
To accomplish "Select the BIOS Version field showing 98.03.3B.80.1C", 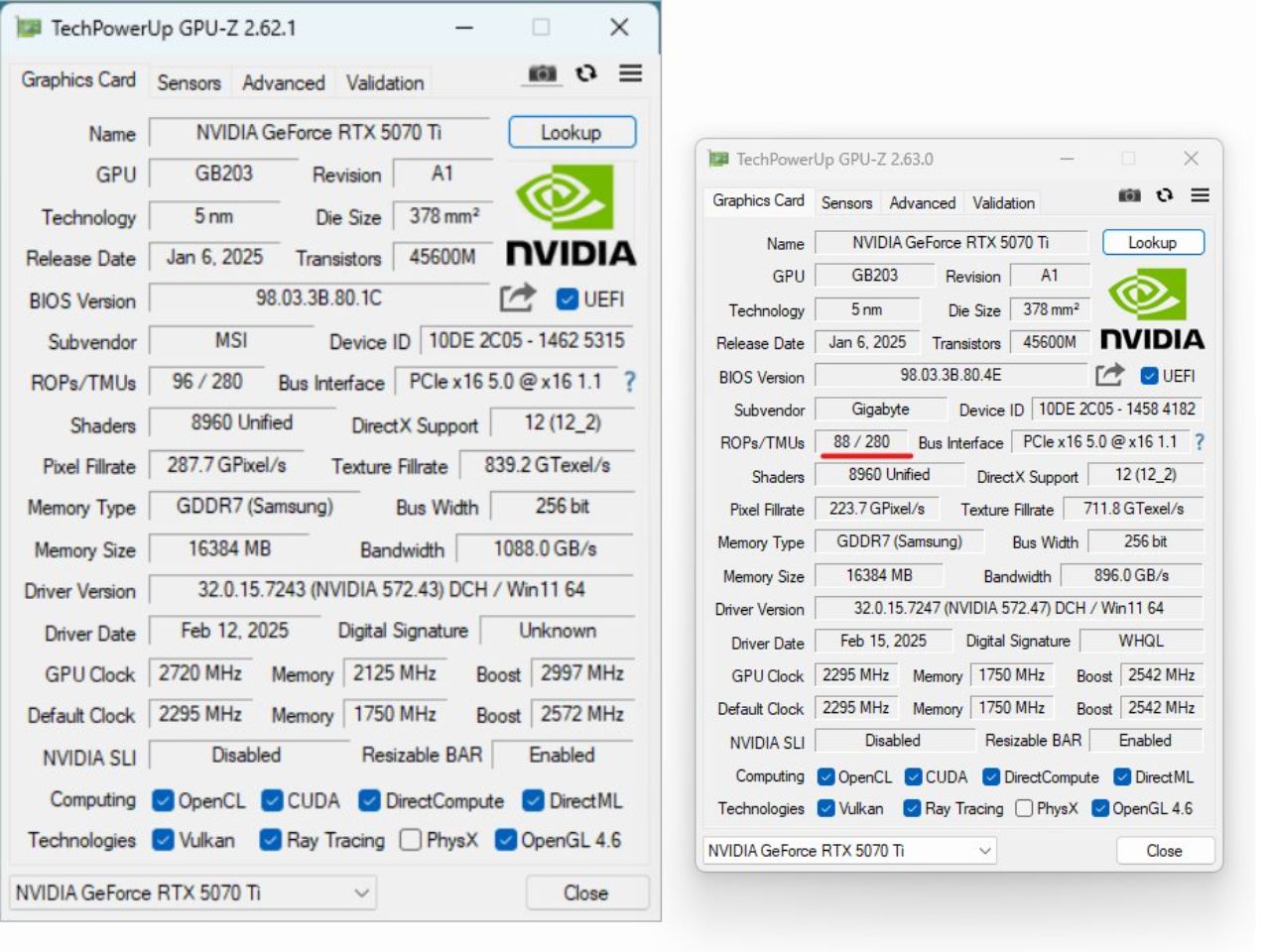I will coord(317,300).
